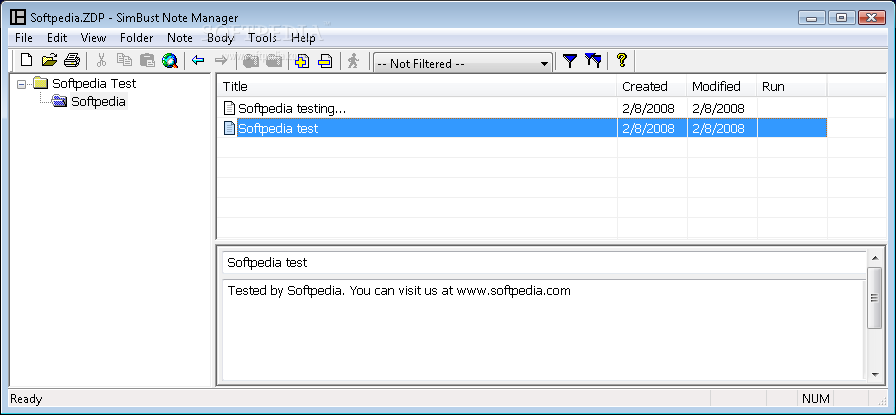Screen dimensions: 896x415
Task: Add a note with the yellow plus icon
Action: 302,60
